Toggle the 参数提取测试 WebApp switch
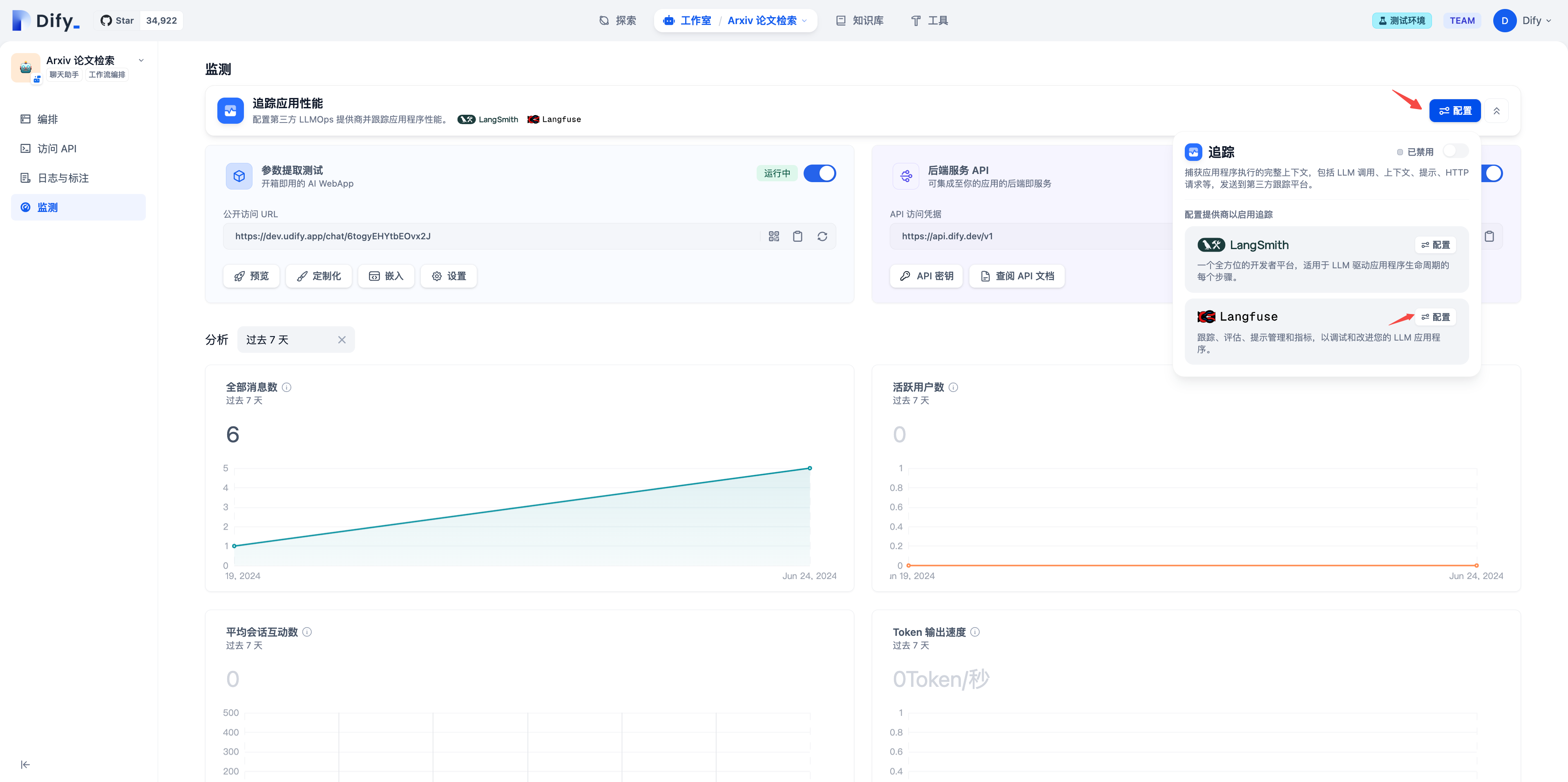This screenshot has width=1568, height=782. click(x=819, y=174)
